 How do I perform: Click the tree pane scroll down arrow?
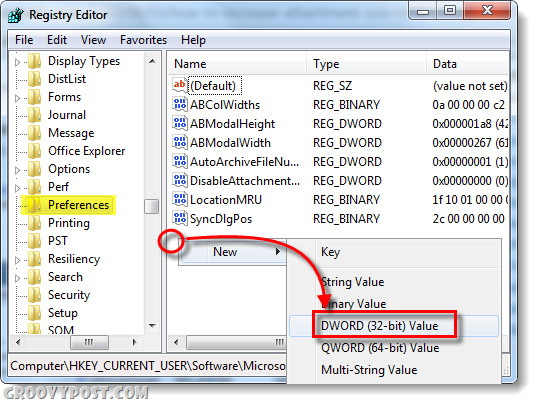click(x=152, y=325)
